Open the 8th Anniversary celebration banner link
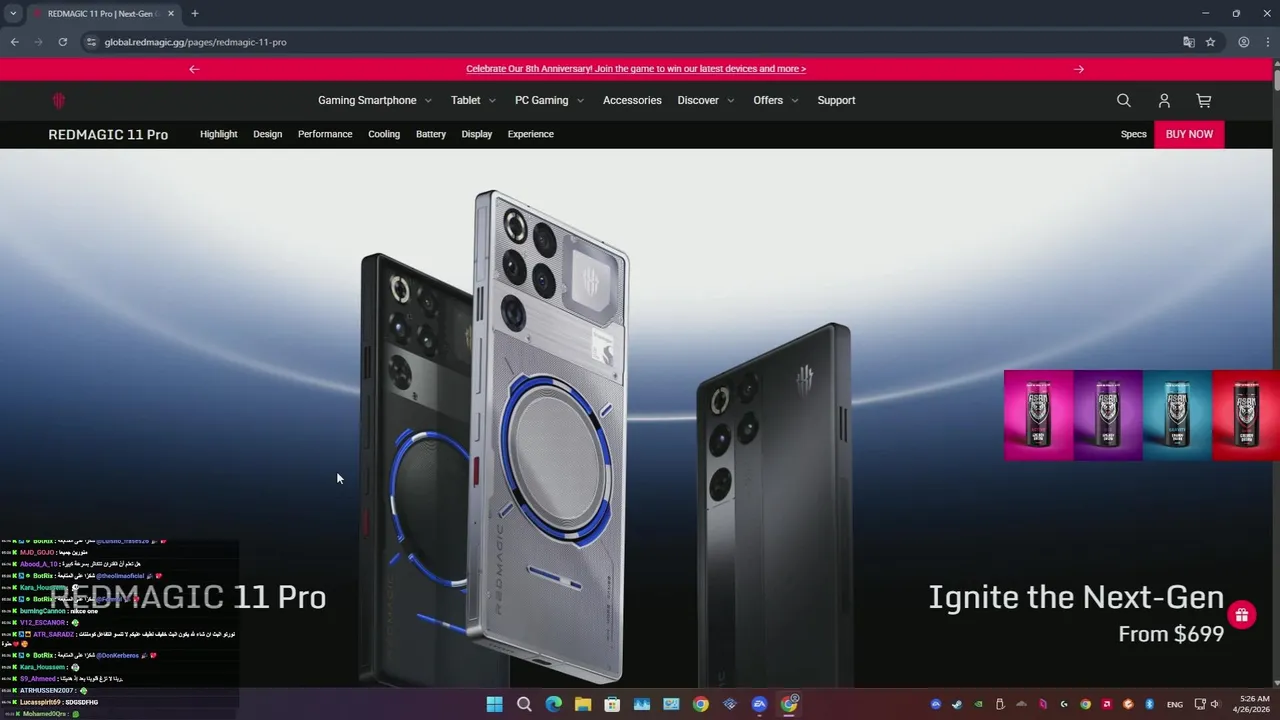Viewport: 1280px width, 720px height. click(636, 69)
